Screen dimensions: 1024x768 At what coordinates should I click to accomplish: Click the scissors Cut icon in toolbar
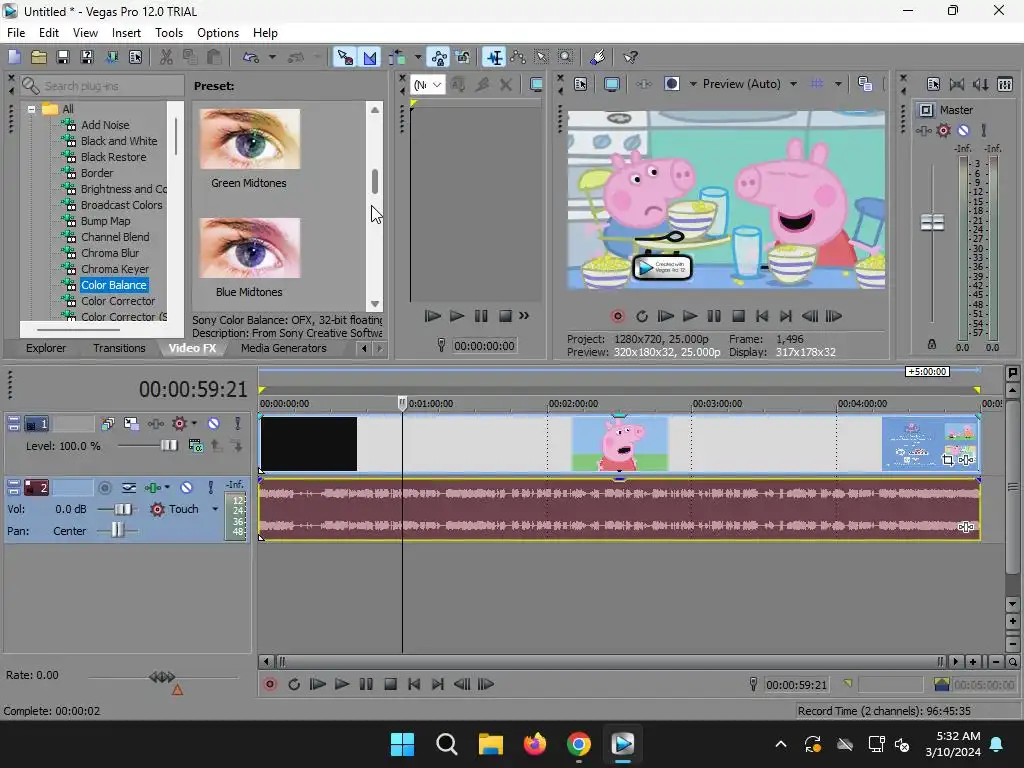coord(166,57)
